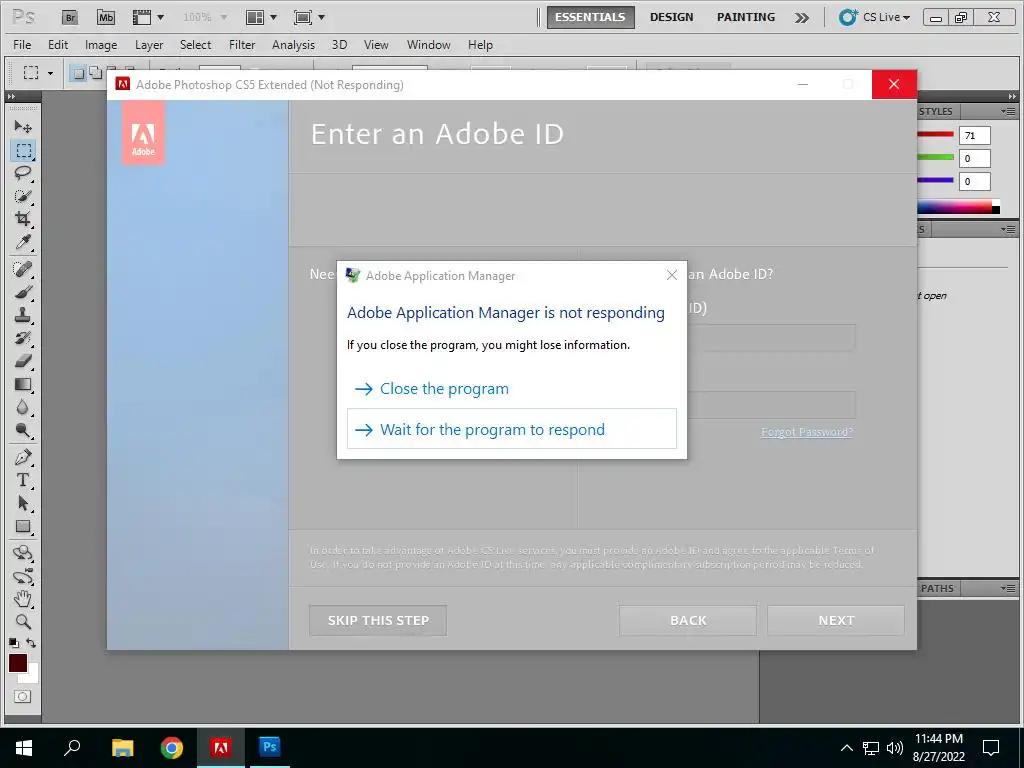Open CS Live dropdown

874,18
